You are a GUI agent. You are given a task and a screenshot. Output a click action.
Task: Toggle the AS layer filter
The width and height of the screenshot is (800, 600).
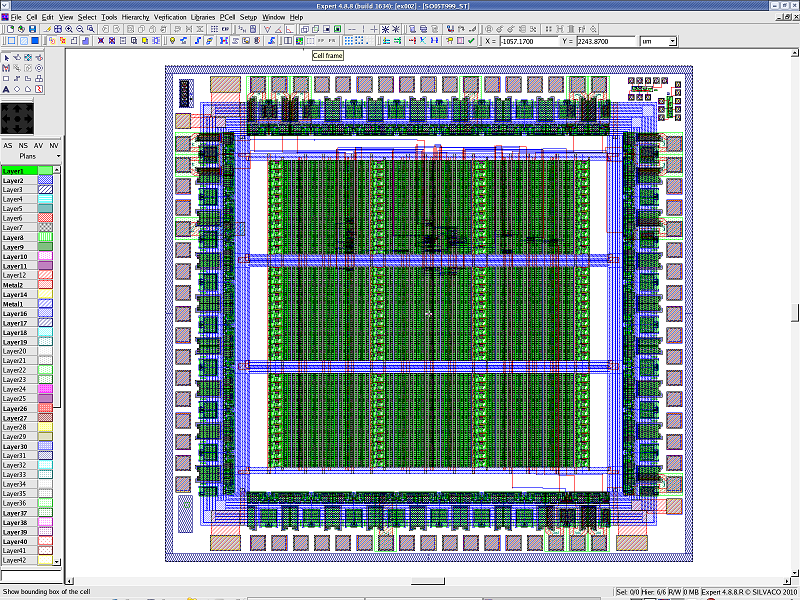pos(8,146)
